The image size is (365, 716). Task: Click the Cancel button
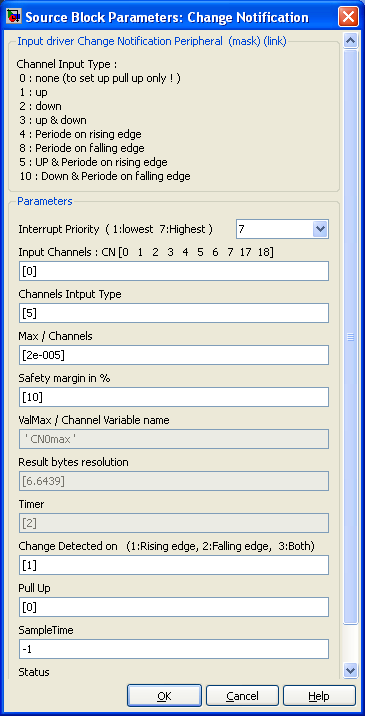242,696
